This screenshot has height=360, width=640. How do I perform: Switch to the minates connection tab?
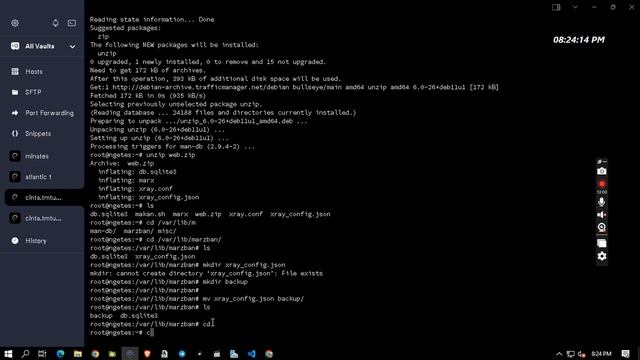click(37, 156)
